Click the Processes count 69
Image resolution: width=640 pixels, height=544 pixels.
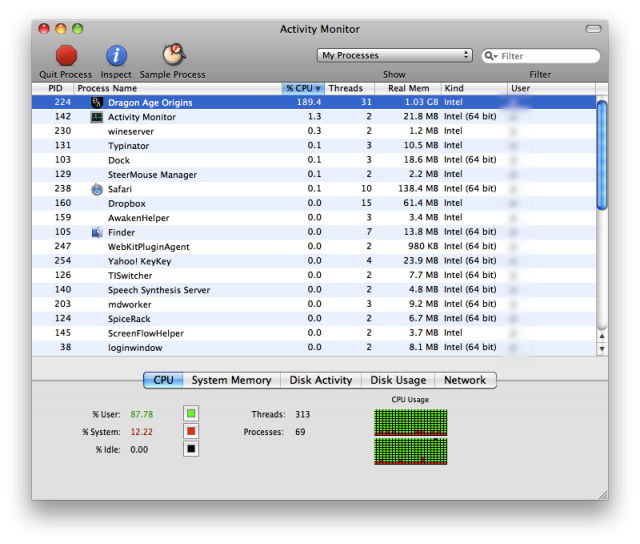click(x=300, y=432)
